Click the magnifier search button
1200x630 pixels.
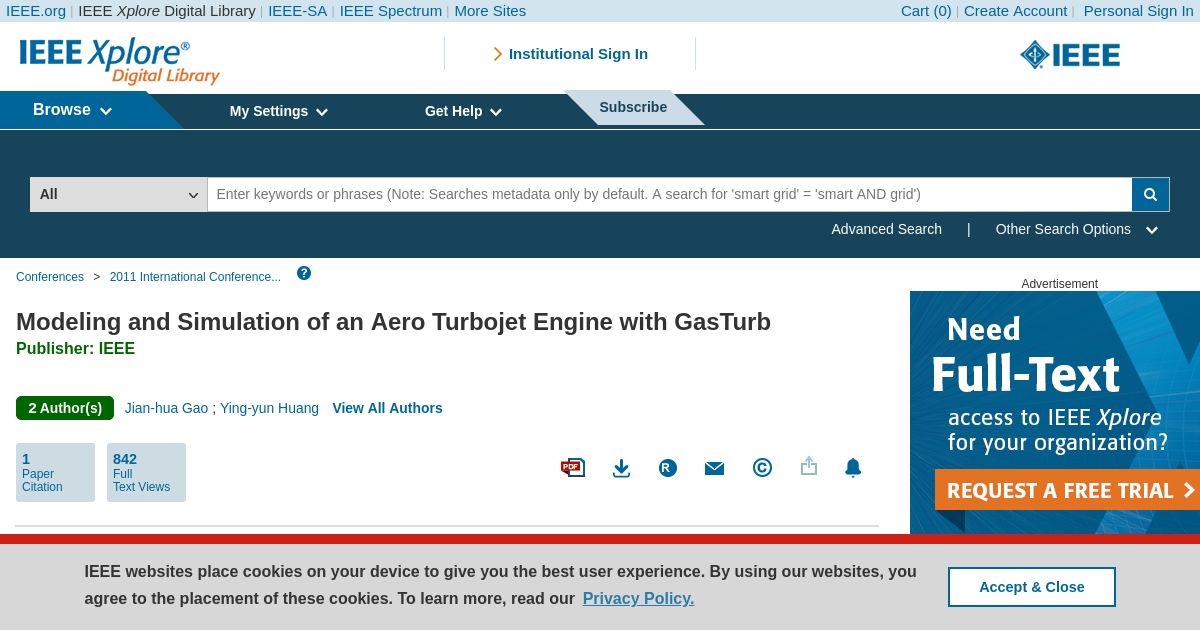coord(1150,194)
